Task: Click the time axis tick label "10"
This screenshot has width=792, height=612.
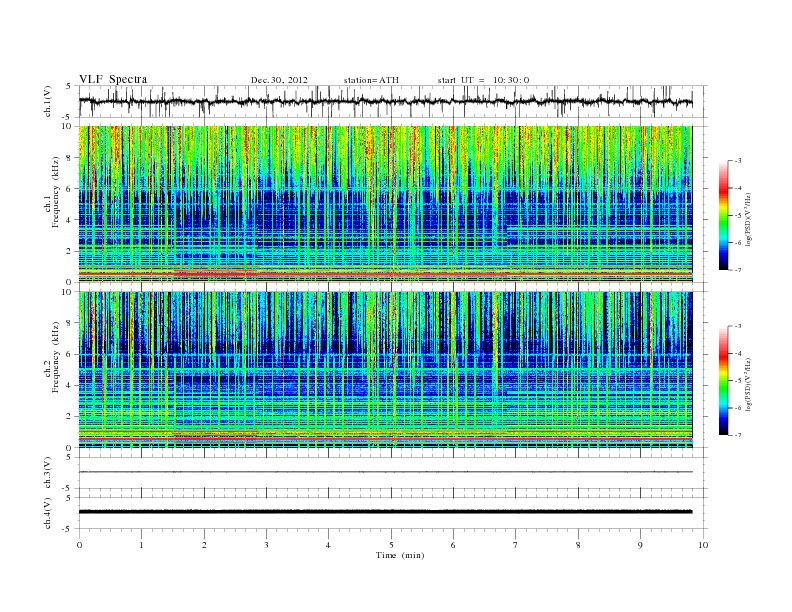Action: [x=703, y=545]
